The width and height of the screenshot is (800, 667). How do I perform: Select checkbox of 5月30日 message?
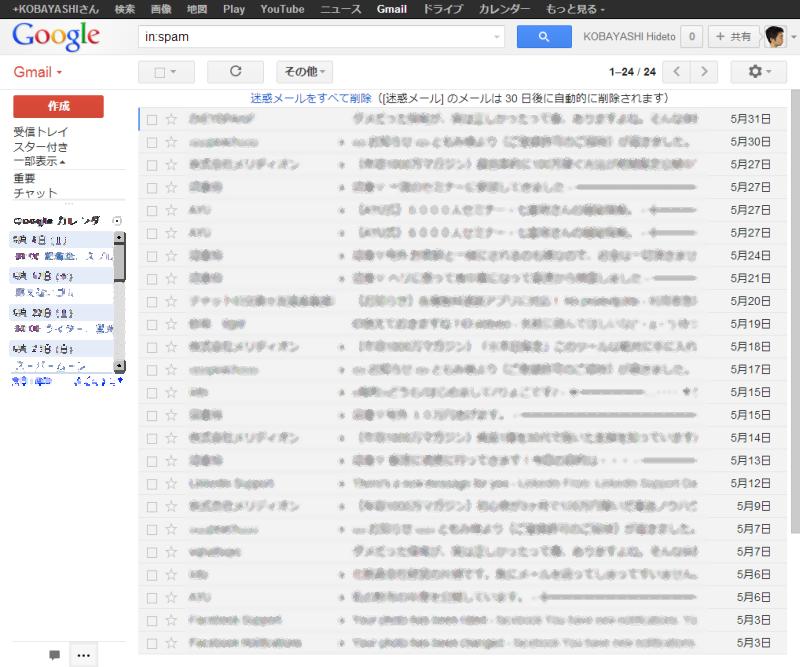[152, 142]
